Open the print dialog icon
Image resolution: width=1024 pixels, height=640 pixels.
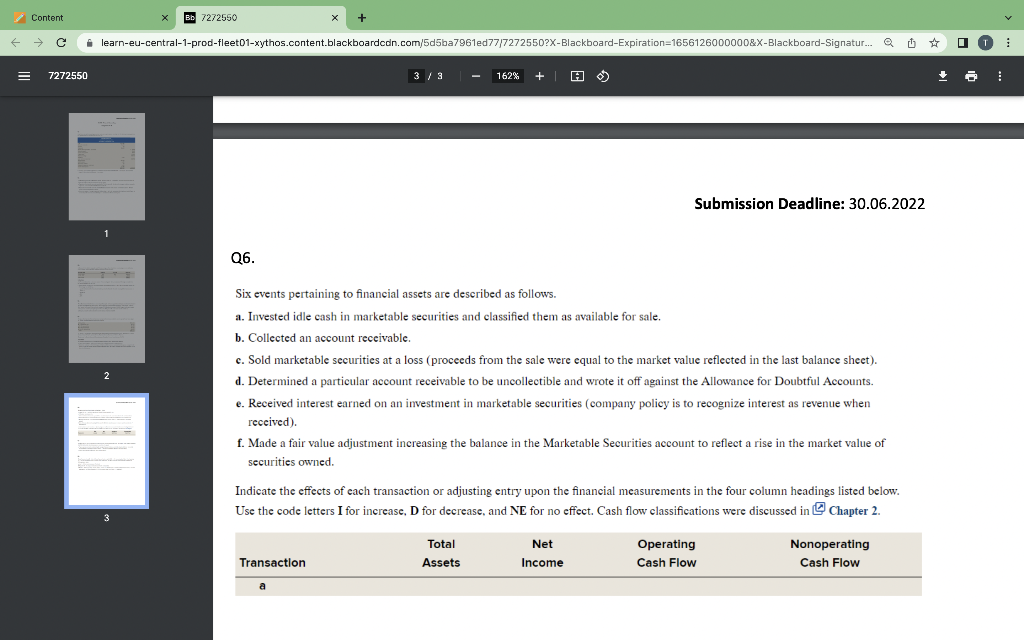coord(969,75)
